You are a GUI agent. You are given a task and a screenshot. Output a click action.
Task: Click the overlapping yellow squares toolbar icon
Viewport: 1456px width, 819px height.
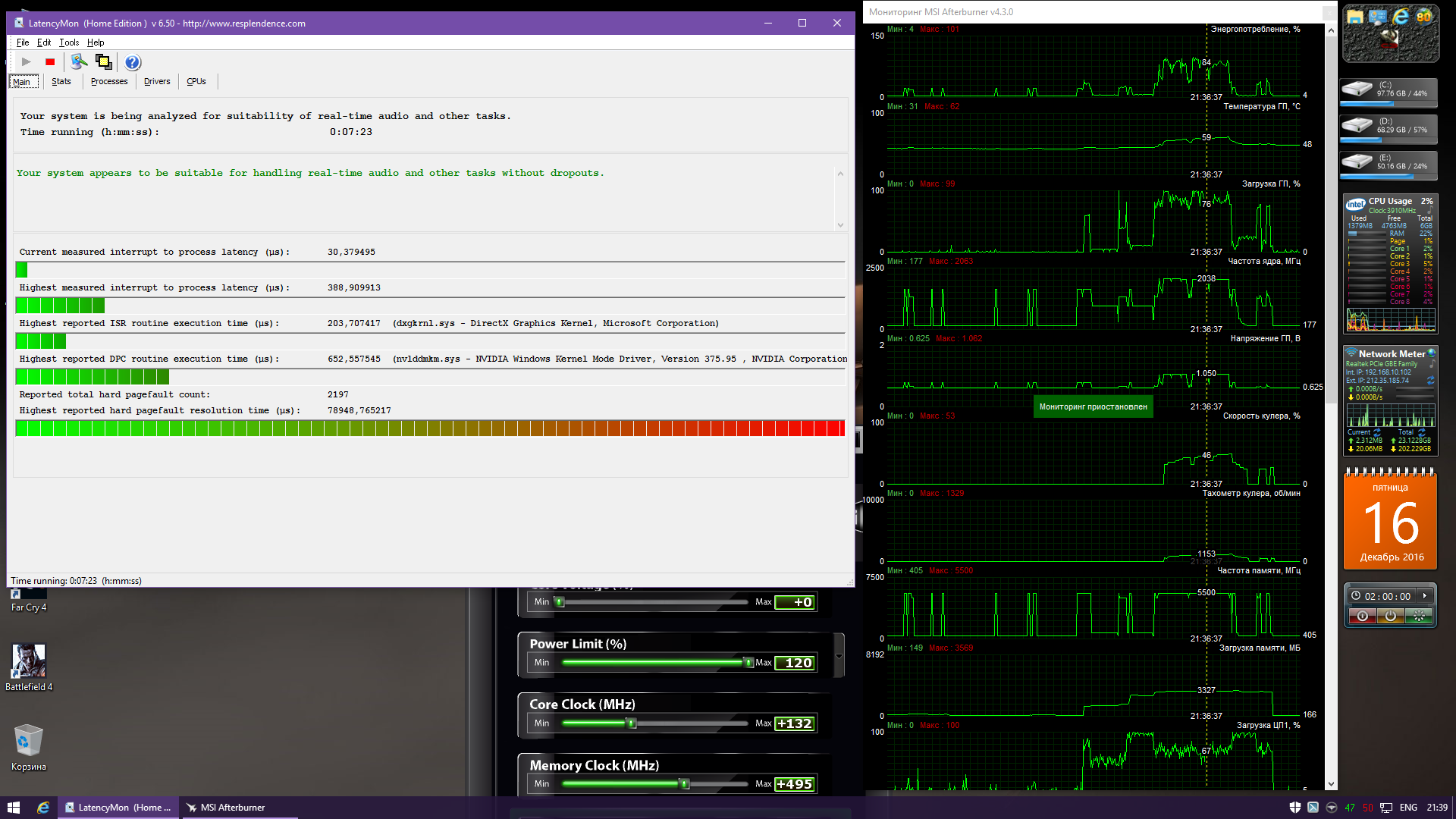click(104, 62)
